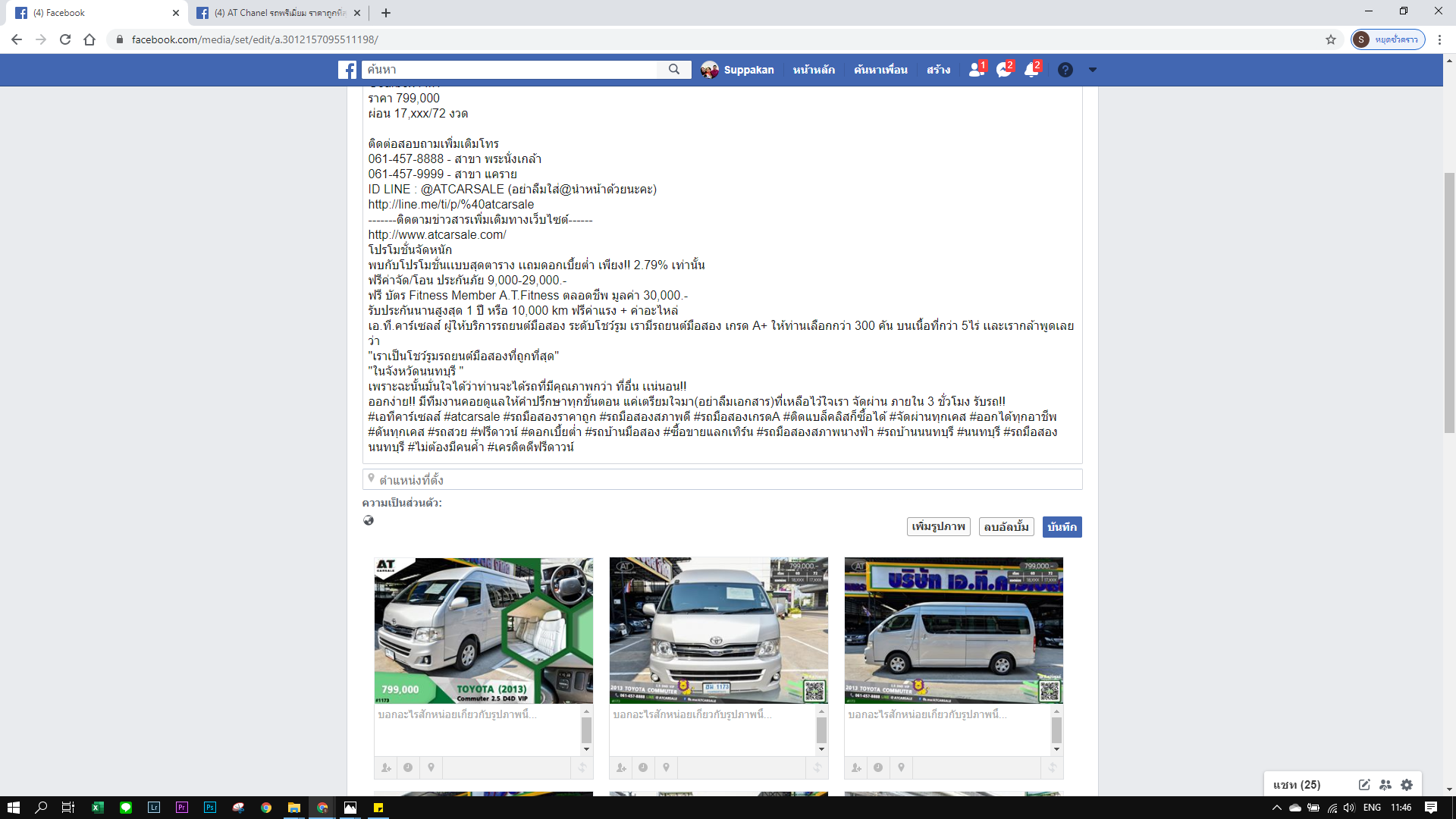
Task: Open LINE app from the taskbar
Action: 126,808
